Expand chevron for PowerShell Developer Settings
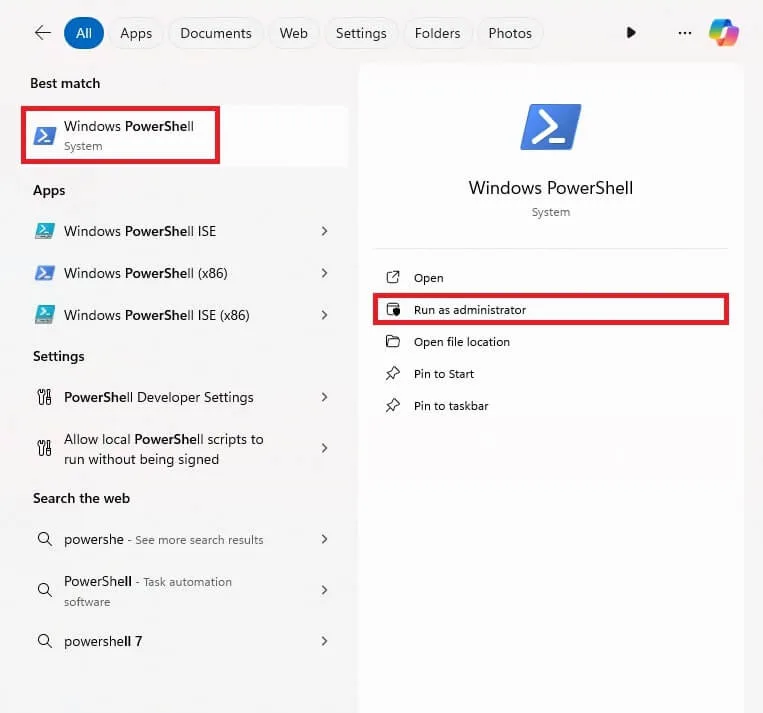Image resolution: width=763 pixels, height=713 pixels. pyautogui.click(x=325, y=397)
